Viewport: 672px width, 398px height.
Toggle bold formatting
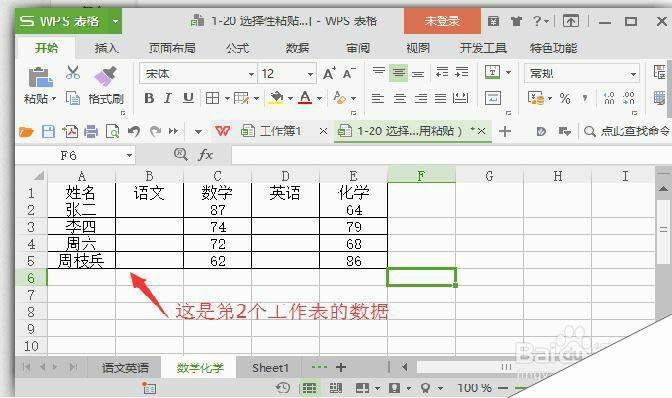coord(149,99)
